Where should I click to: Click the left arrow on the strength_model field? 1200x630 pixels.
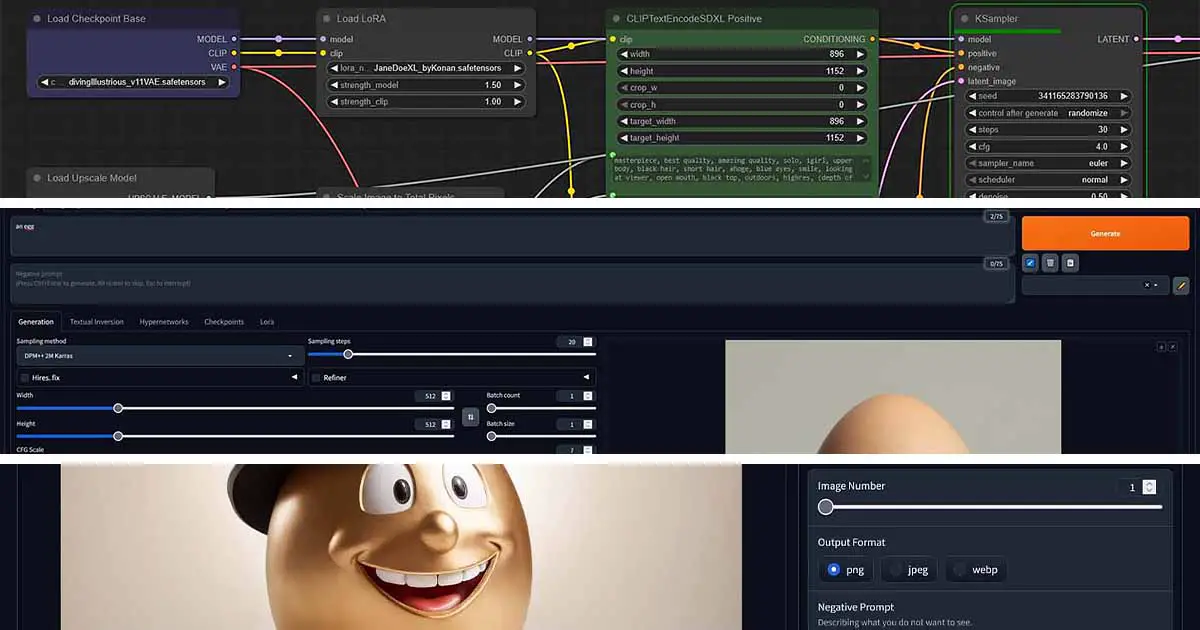pyautogui.click(x=332, y=85)
